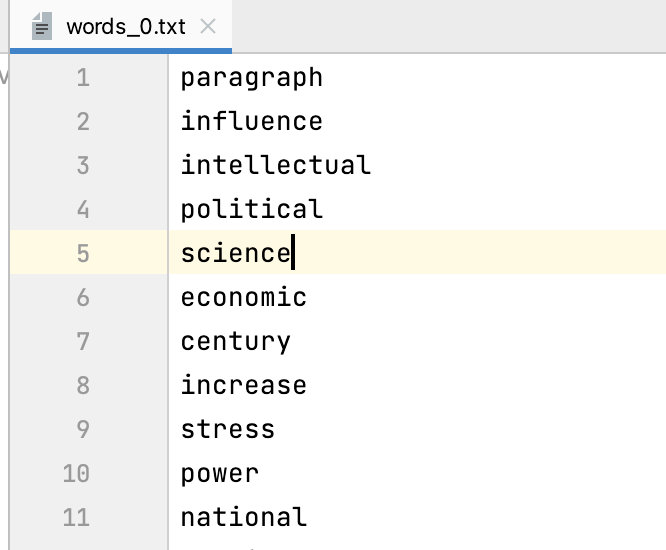Place cursor on the word "influence"
666x550 pixels.
pyautogui.click(x=251, y=122)
